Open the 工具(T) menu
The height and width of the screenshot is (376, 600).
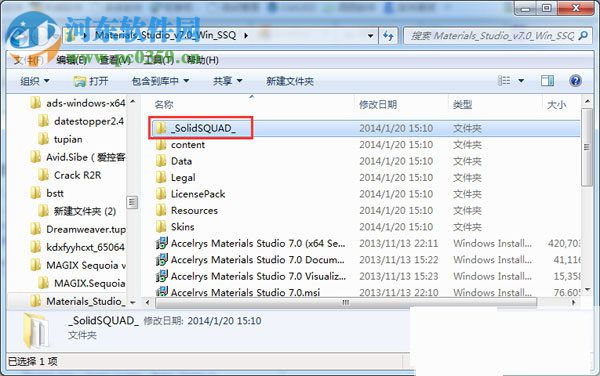[x=158, y=60]
